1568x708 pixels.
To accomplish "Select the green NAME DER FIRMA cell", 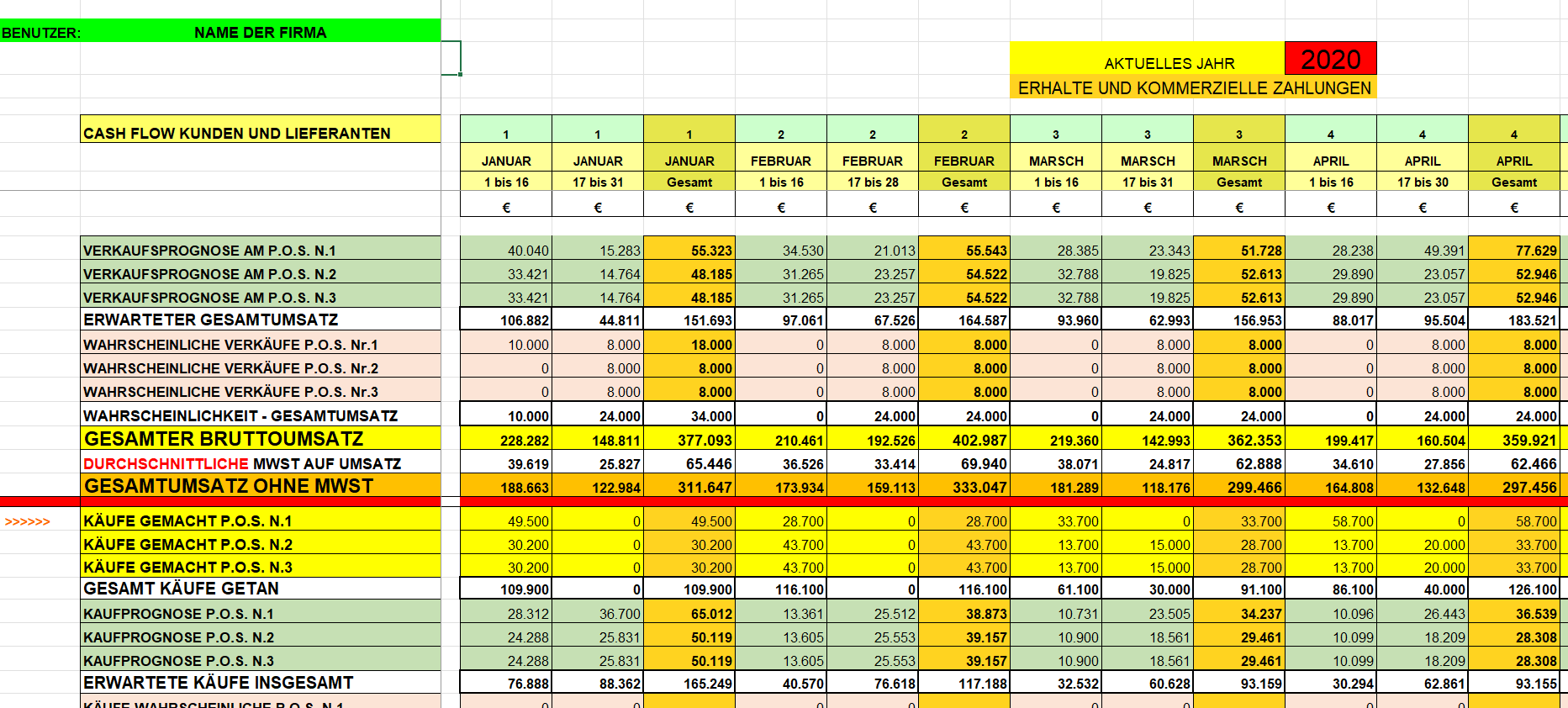I will [260, 32].
